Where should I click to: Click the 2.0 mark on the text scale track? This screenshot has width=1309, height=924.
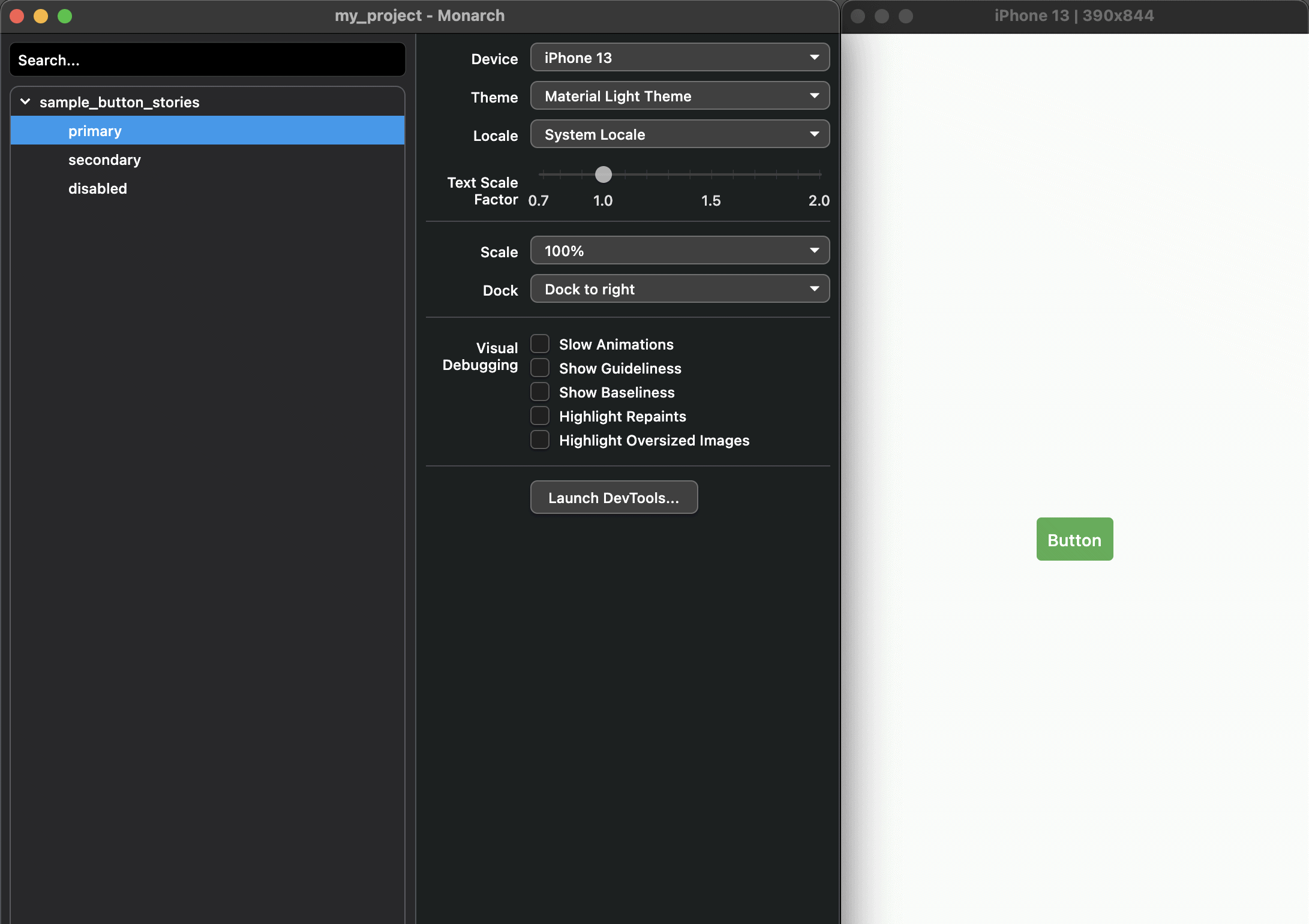coord(819,174)
